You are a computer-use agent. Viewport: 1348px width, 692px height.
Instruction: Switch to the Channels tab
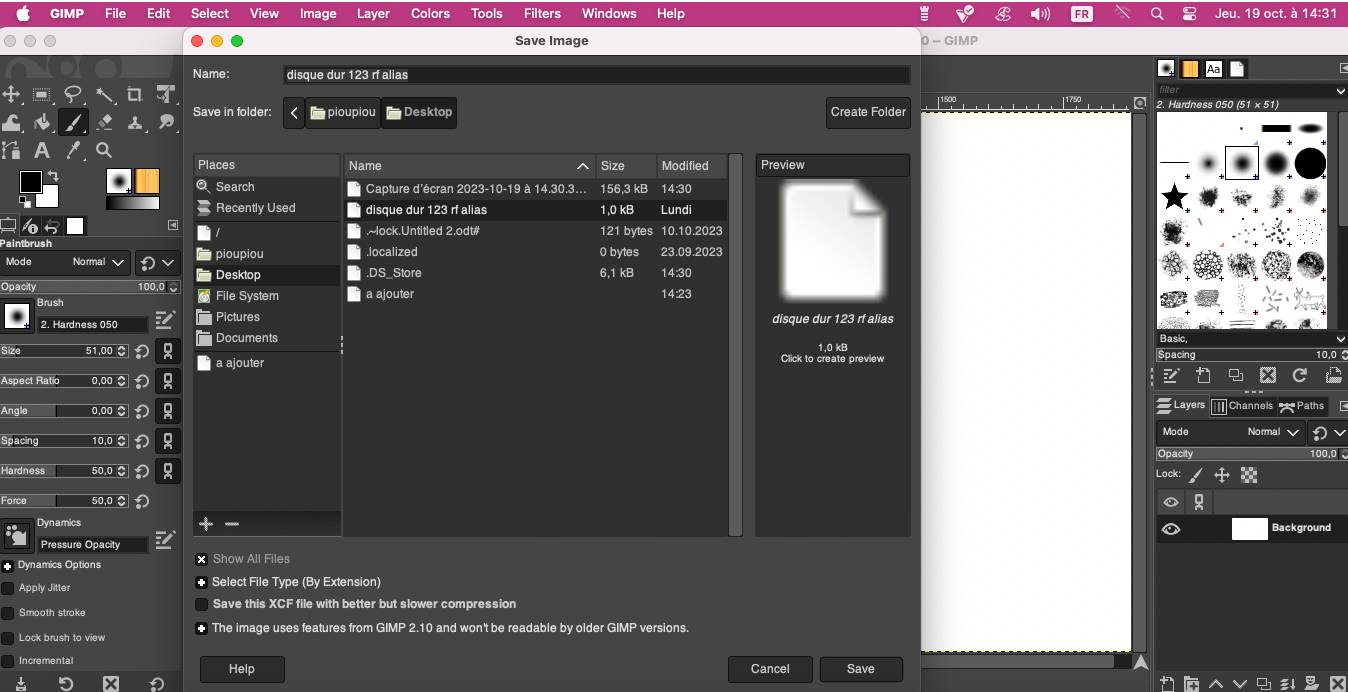pos(1241,406)
